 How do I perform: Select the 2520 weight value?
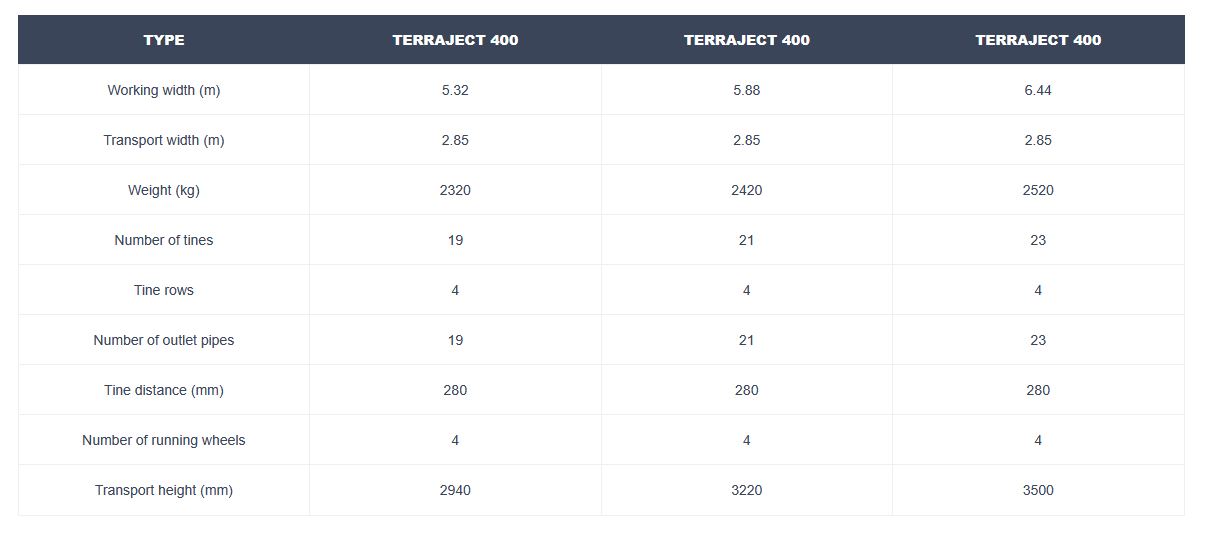(x=1038, y=190)
